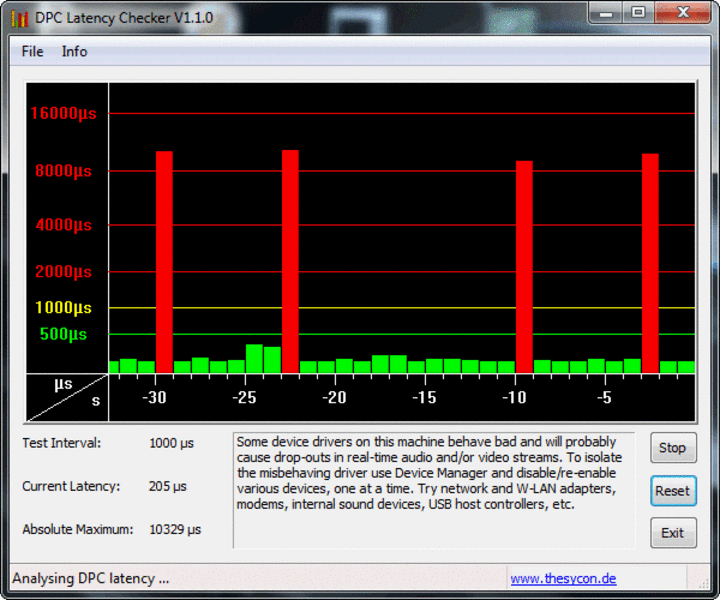Click the Stop button

coord(673,448)
